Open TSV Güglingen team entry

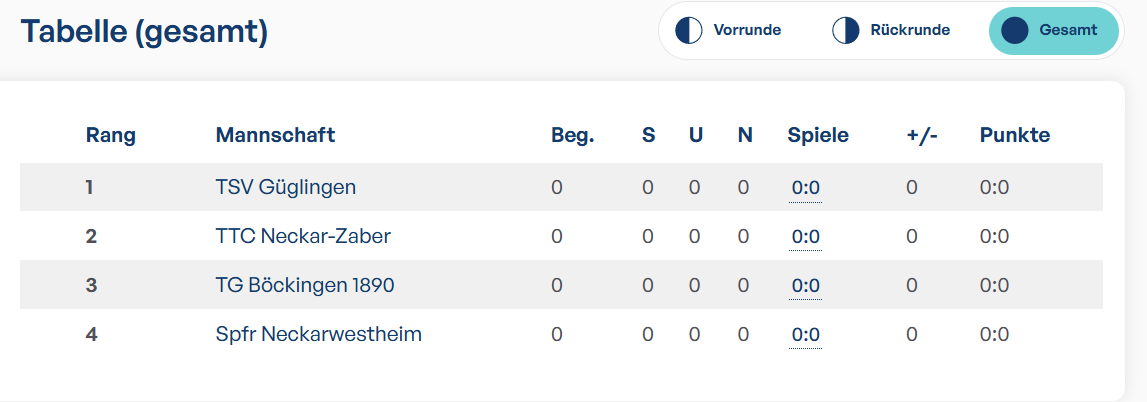pos(286,188)
